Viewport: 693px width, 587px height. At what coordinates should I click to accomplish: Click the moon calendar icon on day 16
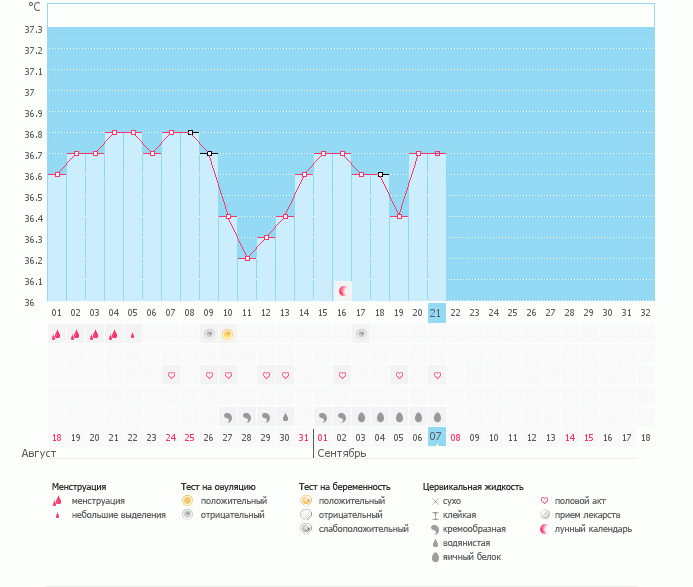point(343,290)
